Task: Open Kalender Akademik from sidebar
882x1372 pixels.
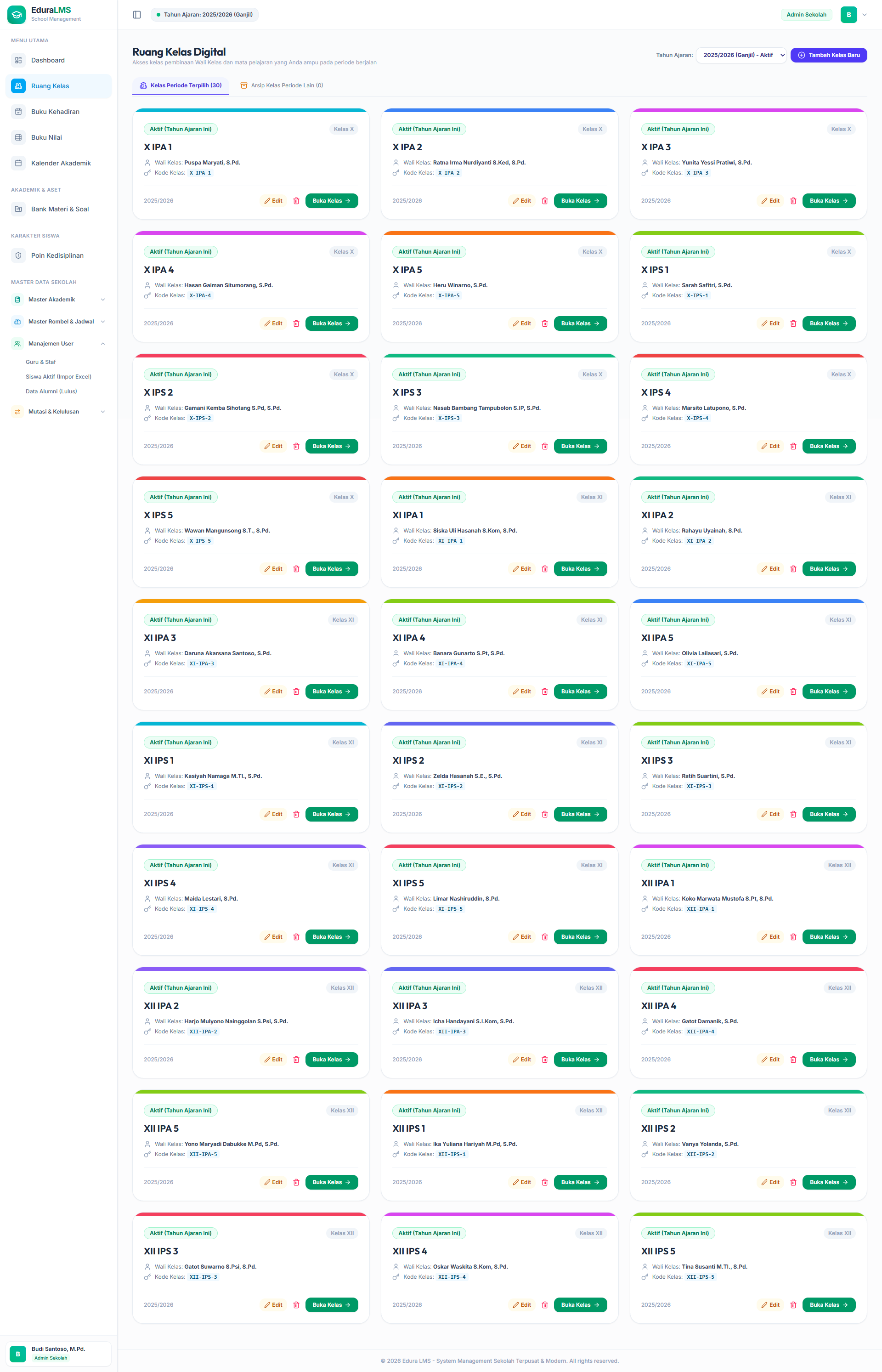Action: tap(58, 163)
